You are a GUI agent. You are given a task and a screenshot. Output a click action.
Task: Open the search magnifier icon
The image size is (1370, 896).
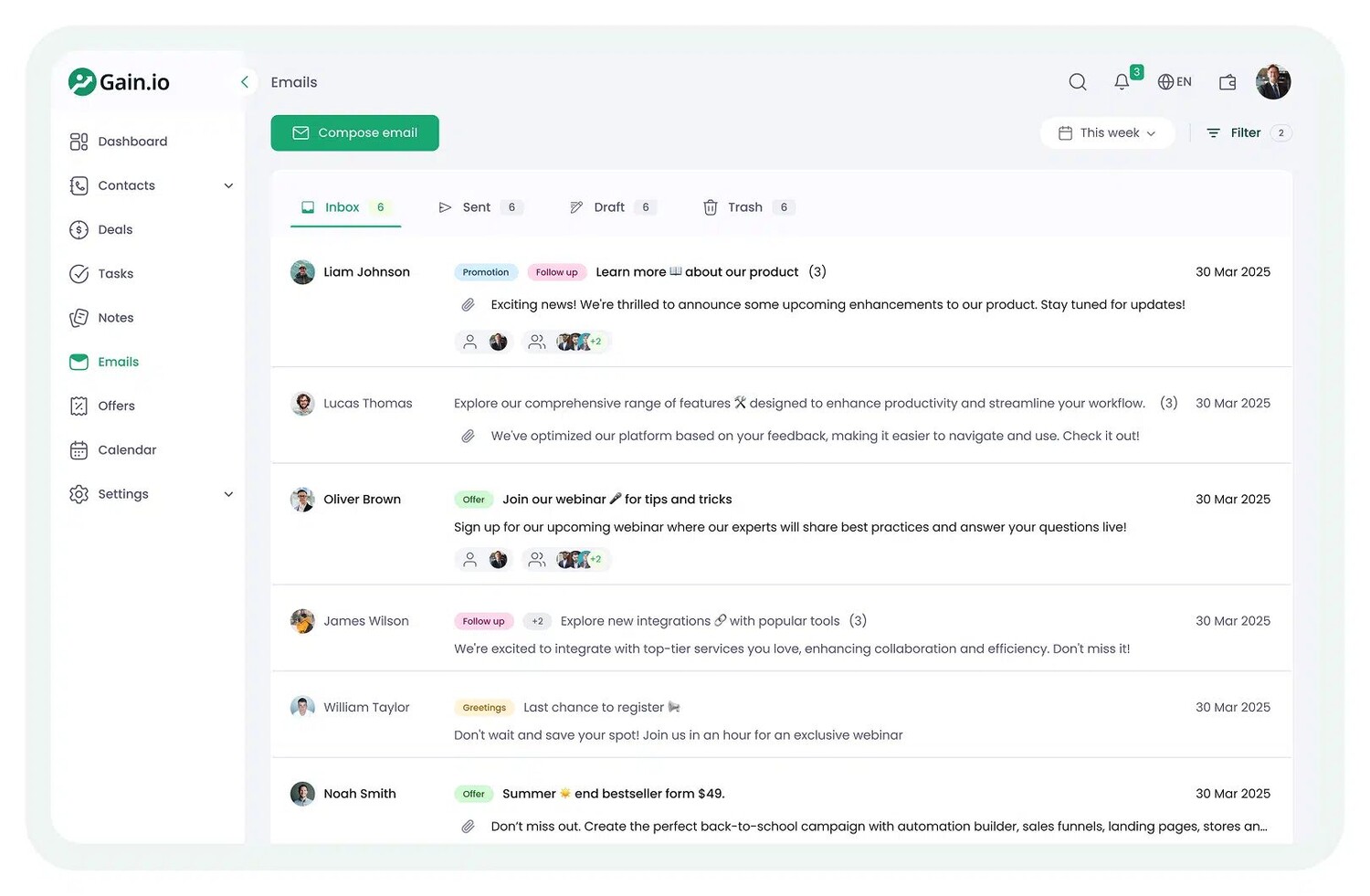click(x=1078, y=82)
